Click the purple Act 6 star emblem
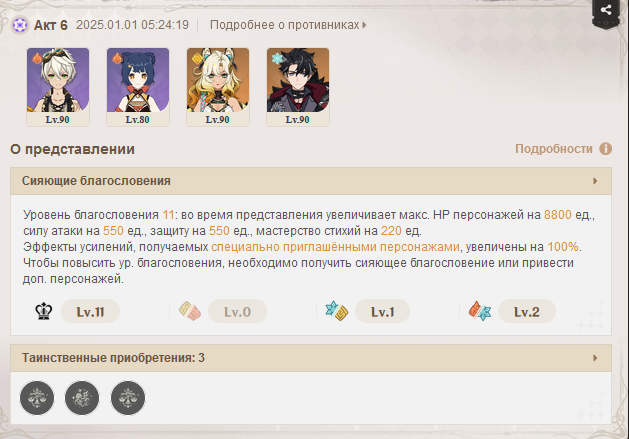 (x=20, y=25)
